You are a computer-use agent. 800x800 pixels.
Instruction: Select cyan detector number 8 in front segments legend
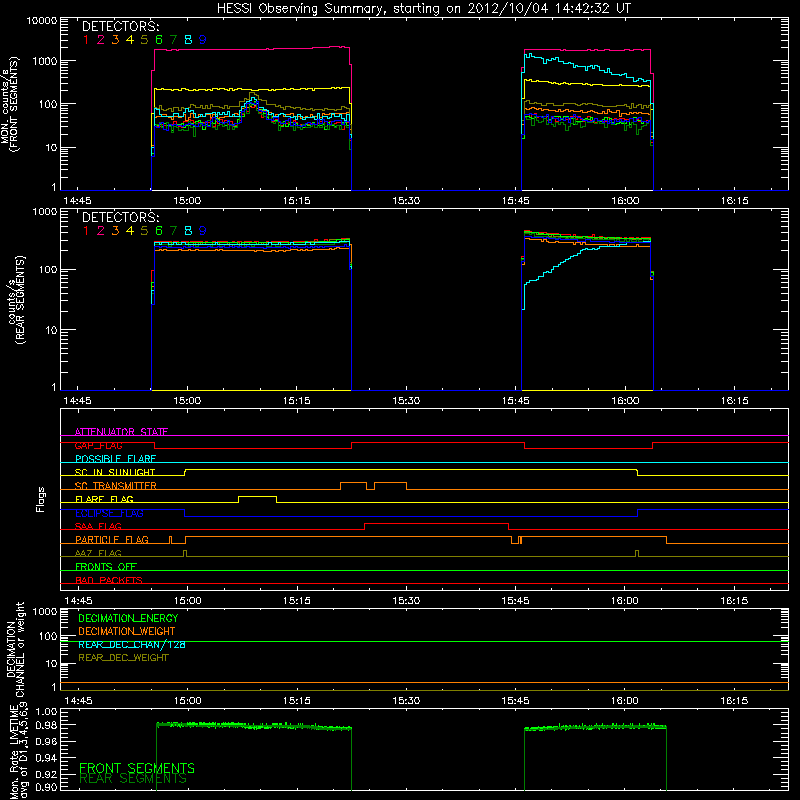(188, 40)
